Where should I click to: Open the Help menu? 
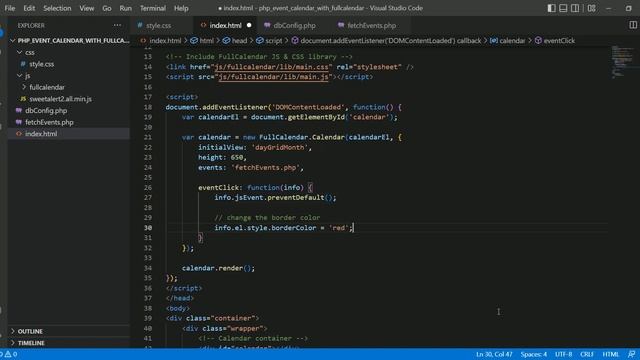point(181,8)
